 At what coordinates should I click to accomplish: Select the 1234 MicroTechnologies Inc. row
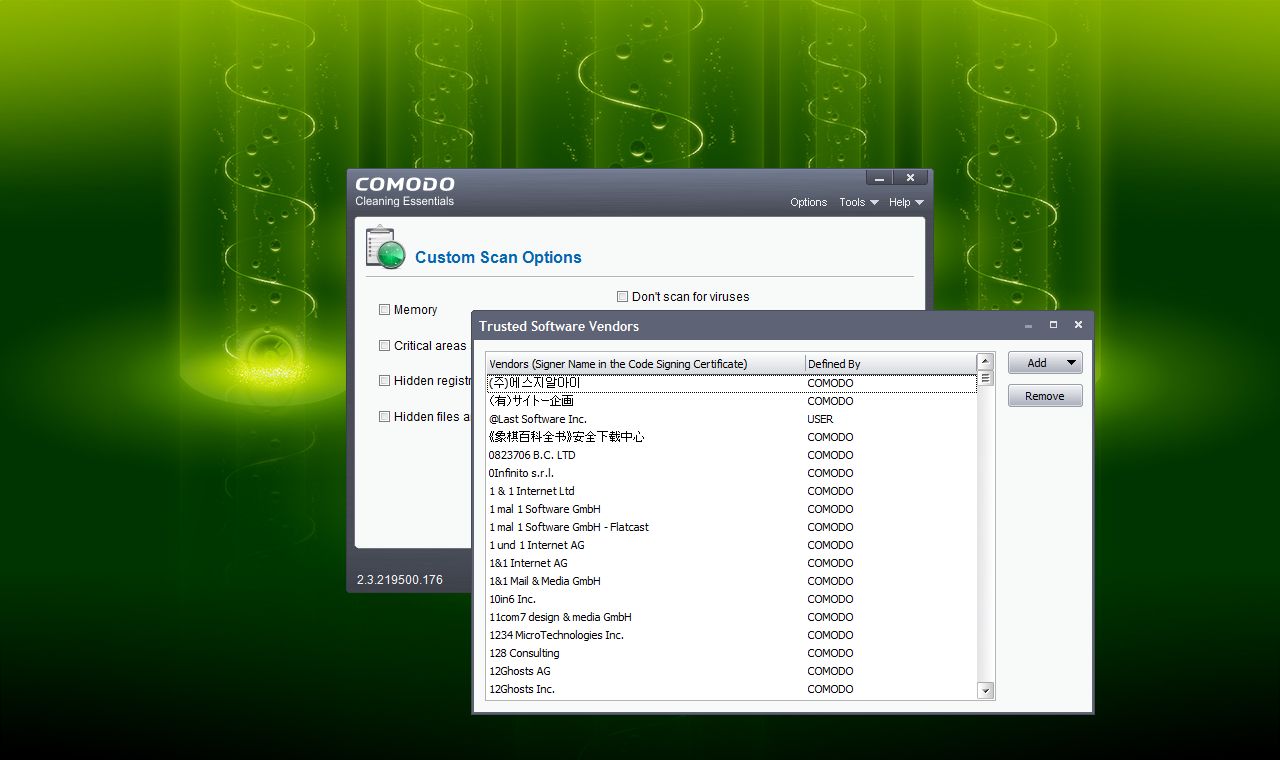coord(731,635)
